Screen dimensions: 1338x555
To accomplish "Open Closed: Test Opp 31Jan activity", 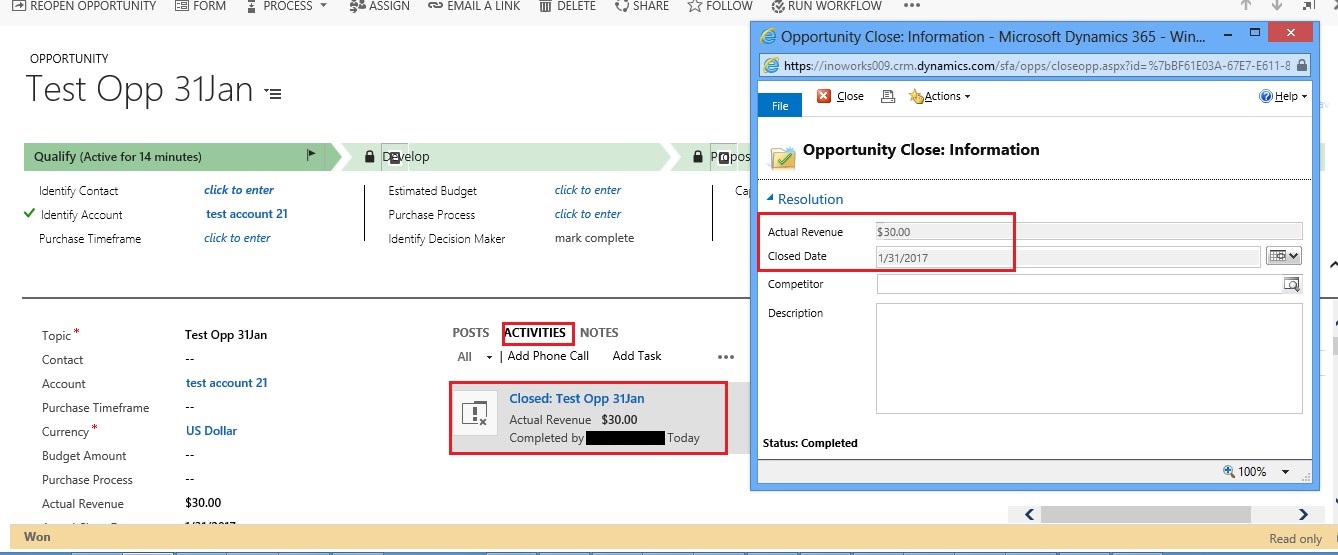I will (577, 398).
